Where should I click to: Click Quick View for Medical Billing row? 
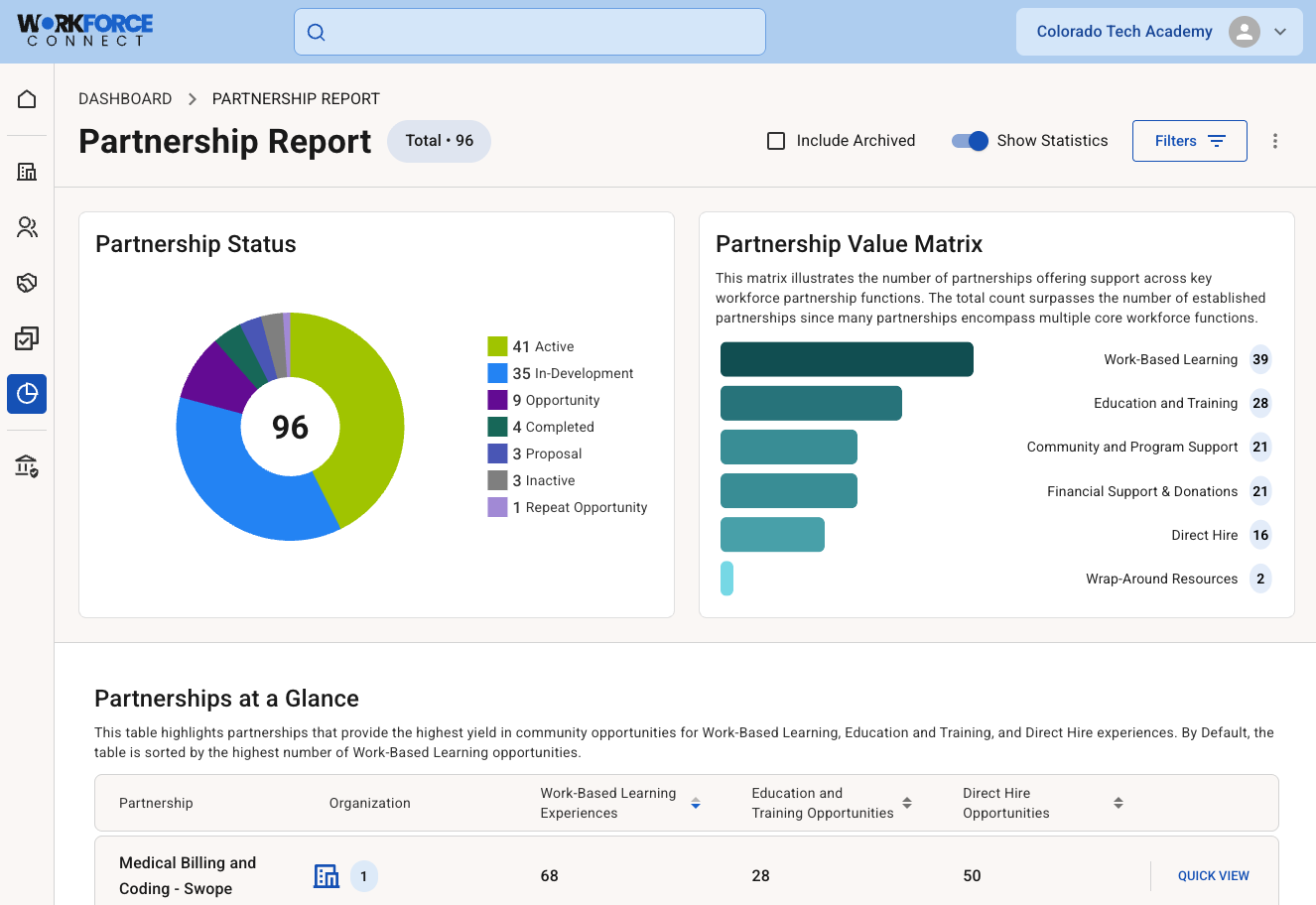pos(1213,876)
